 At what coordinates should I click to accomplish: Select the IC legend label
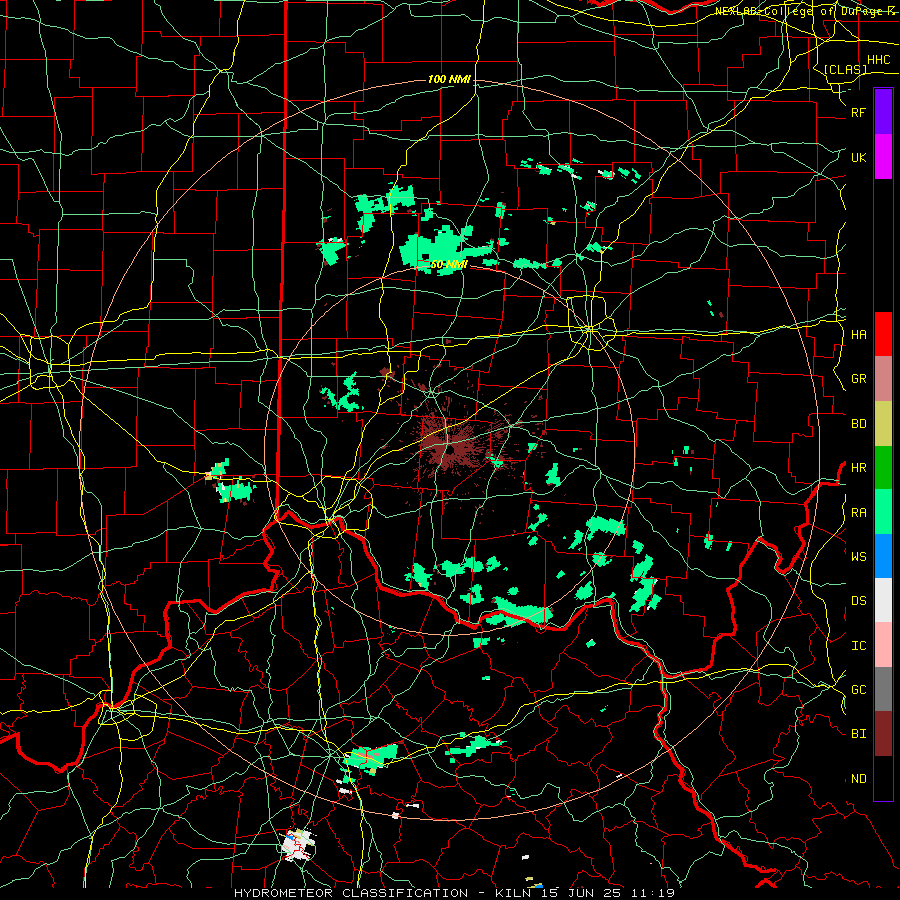858,645
